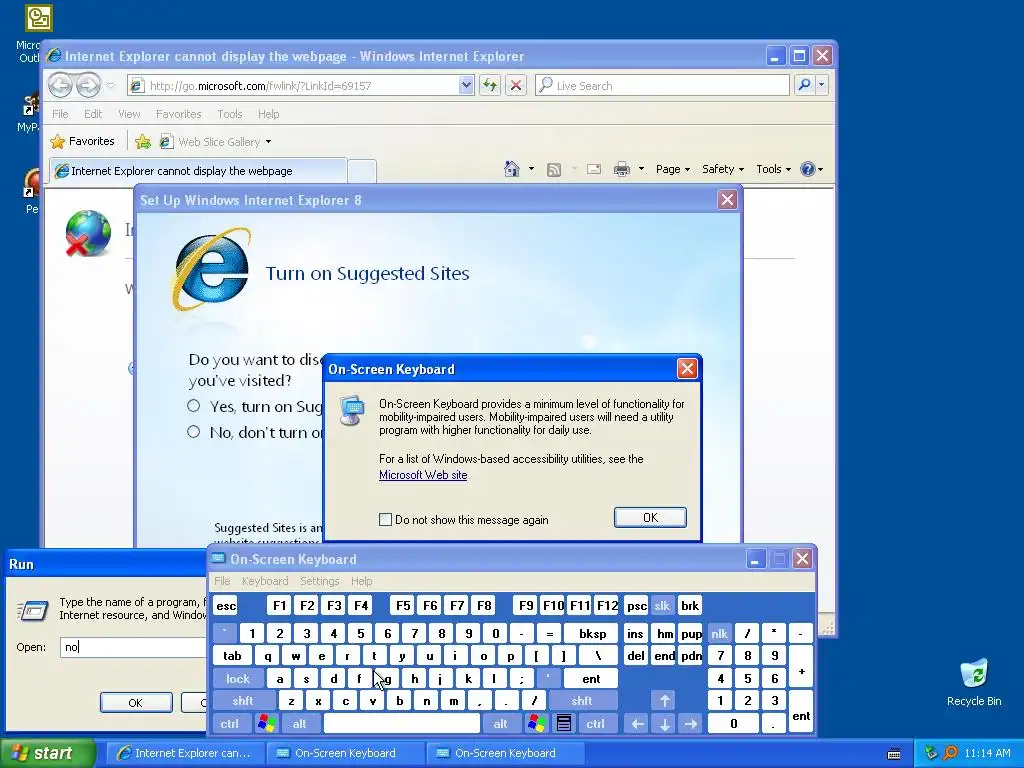The height and width of the screenshot is (768, 1024).
Task: Open On-Screen Keyboard's Keyboard menu
Action: point(264,581)
